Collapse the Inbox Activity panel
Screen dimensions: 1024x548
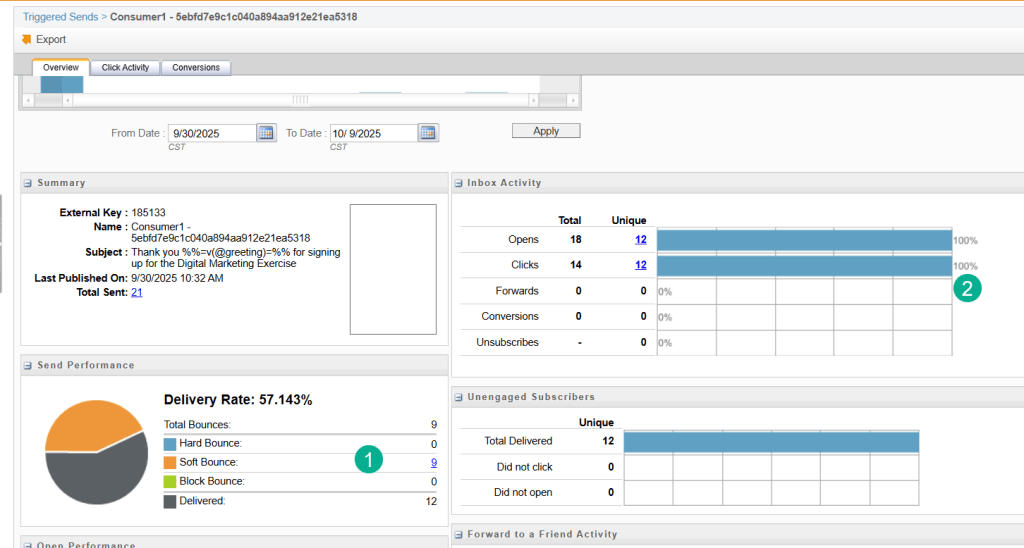459,183
